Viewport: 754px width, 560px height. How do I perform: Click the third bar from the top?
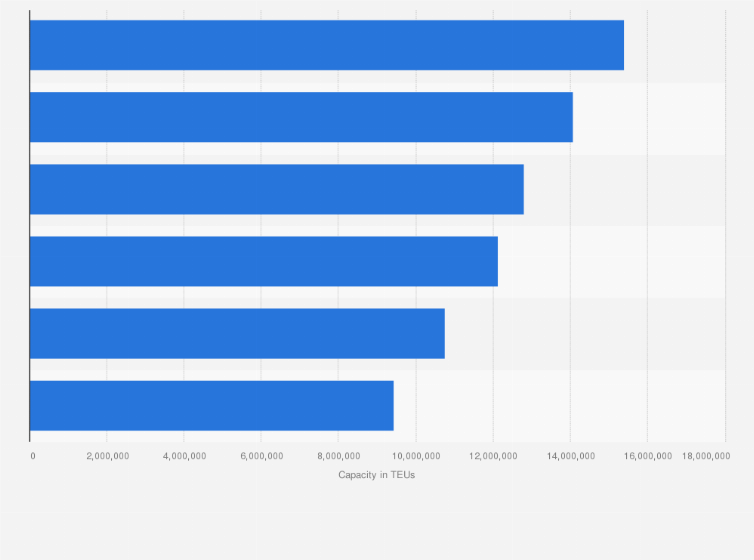click(277, 189)
